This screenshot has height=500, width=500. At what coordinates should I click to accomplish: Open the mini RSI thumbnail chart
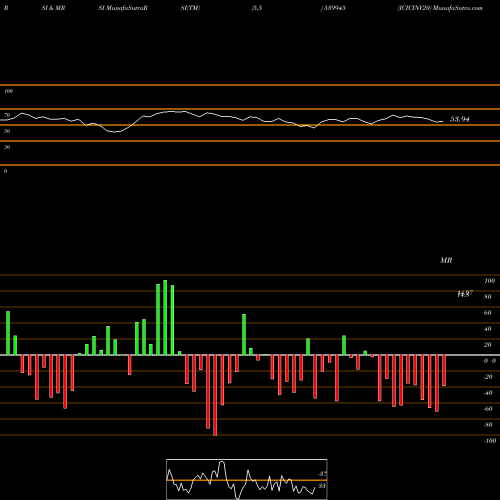[247, 479]
